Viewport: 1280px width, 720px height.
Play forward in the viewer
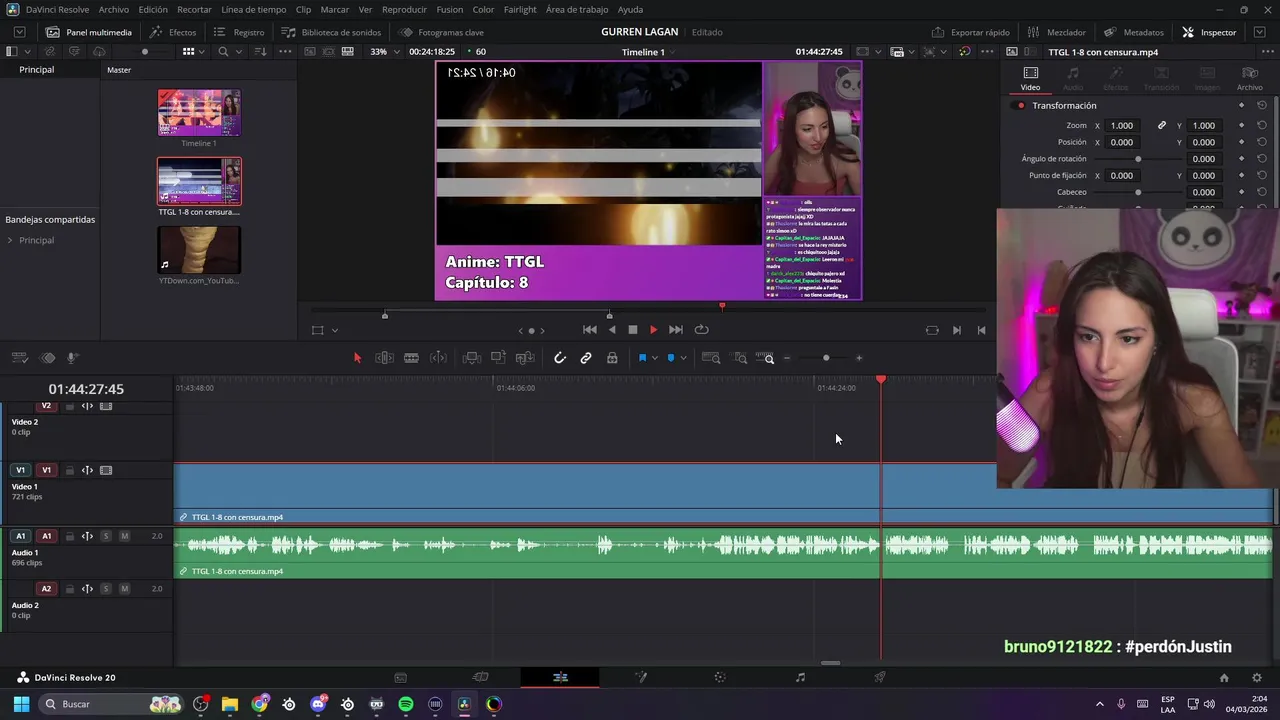(653, 330)
